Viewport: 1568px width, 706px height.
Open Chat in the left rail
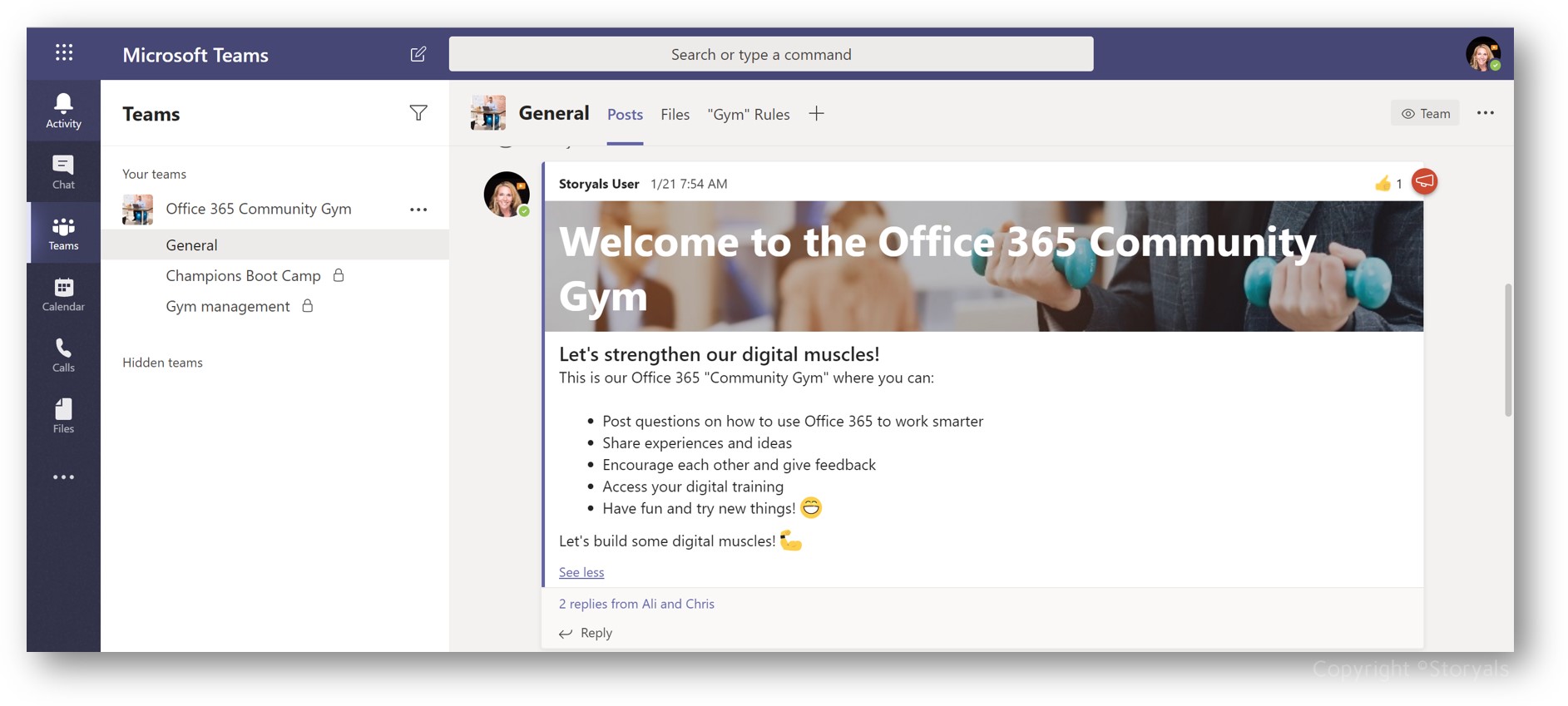point(63,172)
